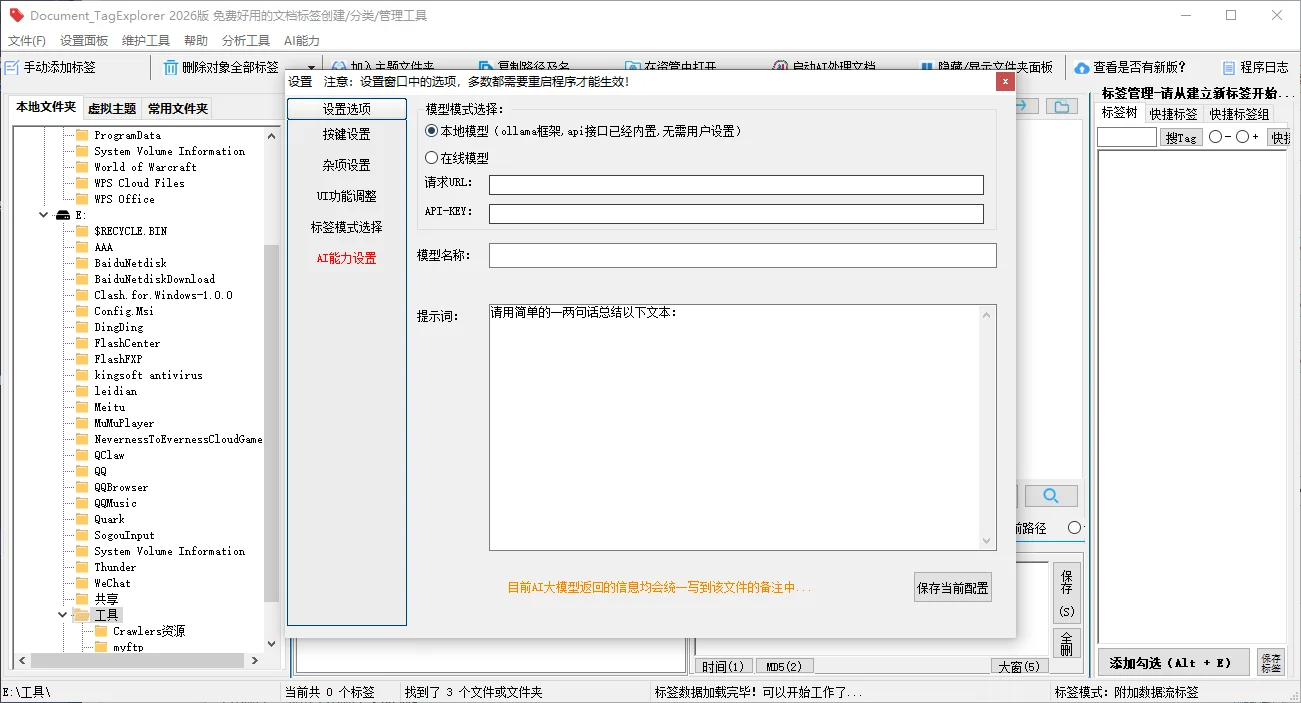Click the 删除对象全部标签 trash icon
Viewport: 1301px width, 703px height.
171,68
